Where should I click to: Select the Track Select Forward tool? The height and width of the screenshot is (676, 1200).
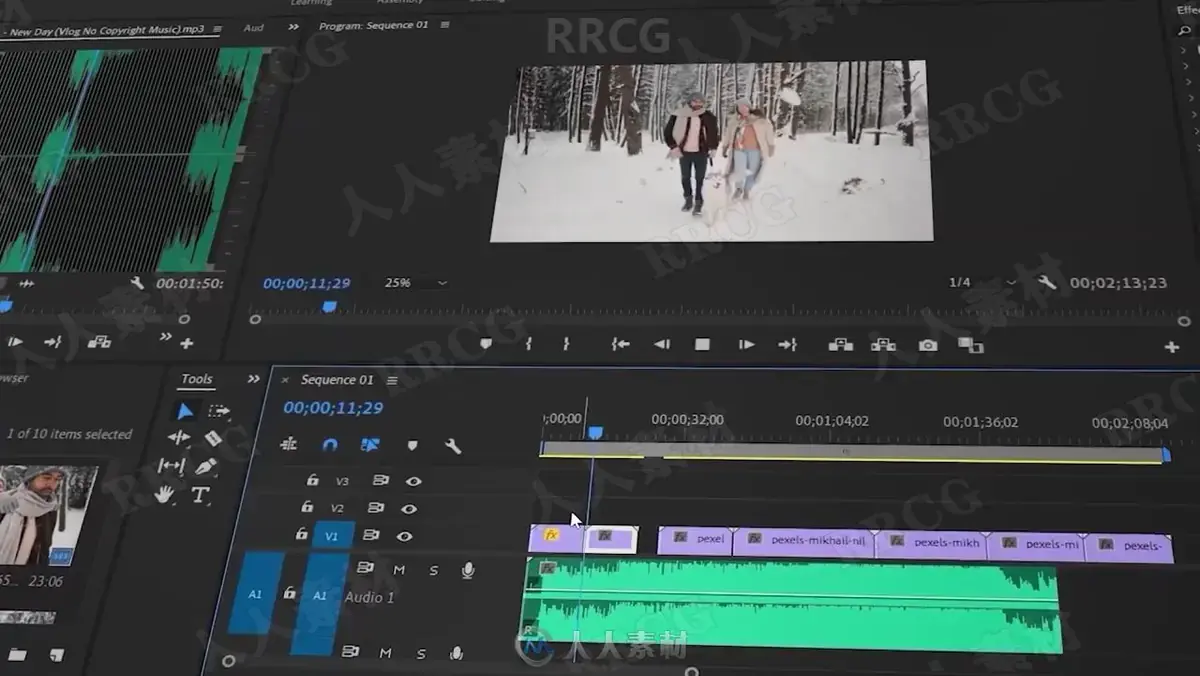point(219,411)
